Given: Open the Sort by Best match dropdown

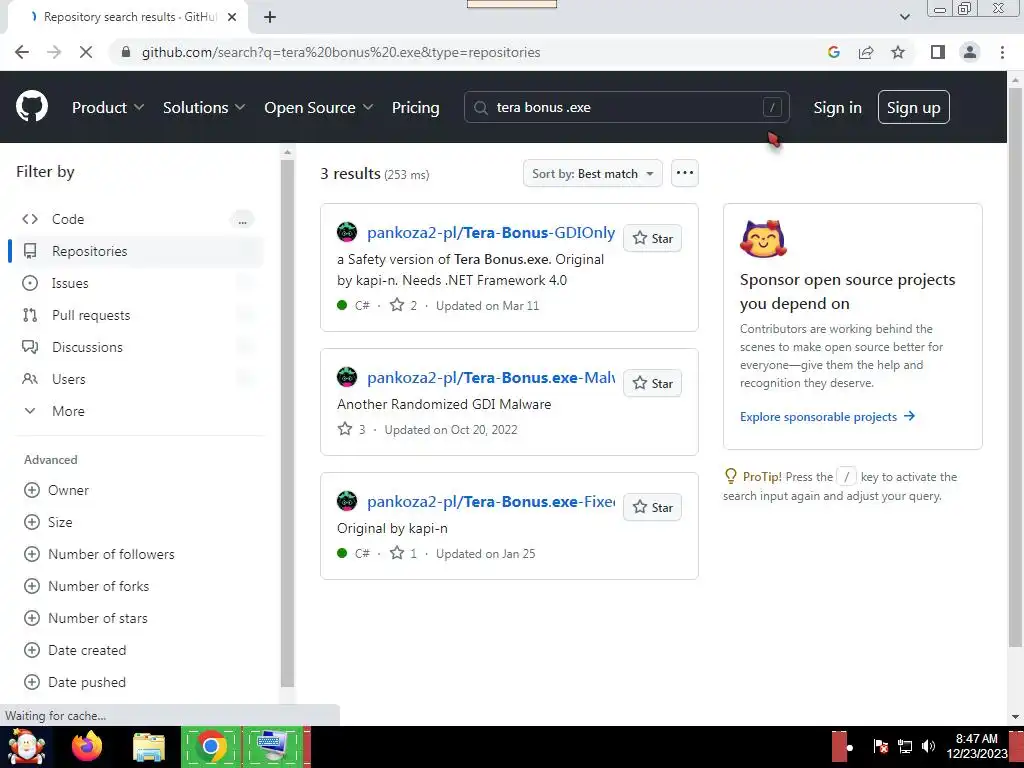Looking at the screenshot, I should pos(592,174).
